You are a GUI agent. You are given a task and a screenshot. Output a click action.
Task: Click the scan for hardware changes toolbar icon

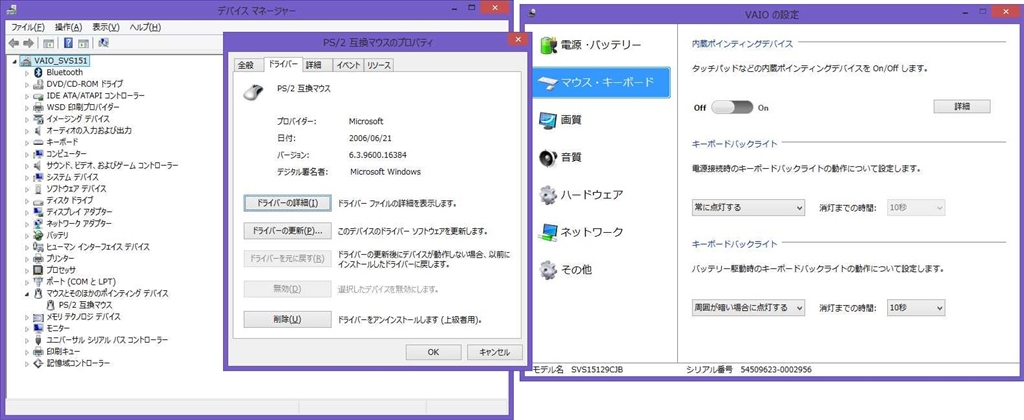(x=103, y=43)
